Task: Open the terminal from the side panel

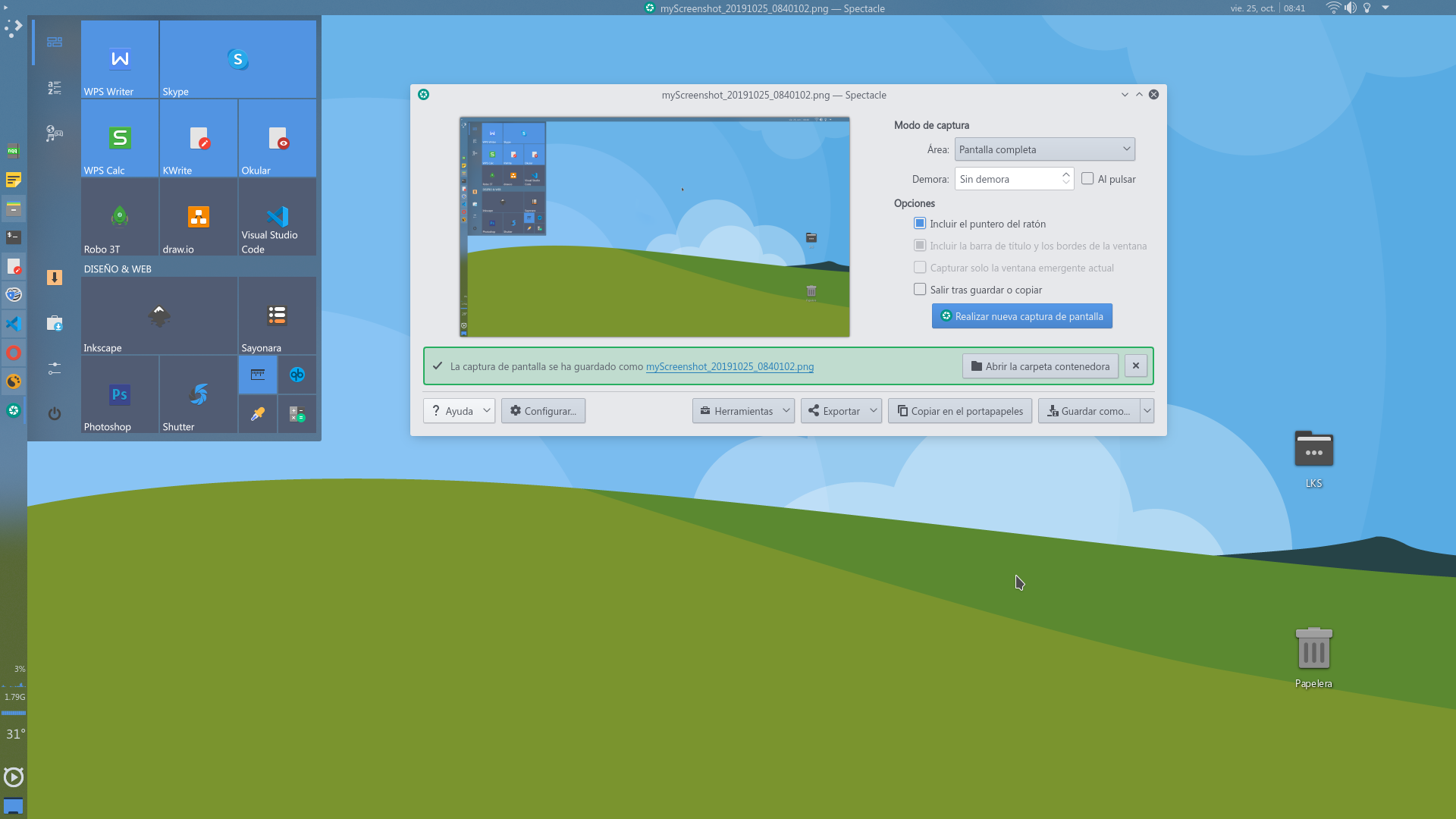Action: tap(14, 237)
